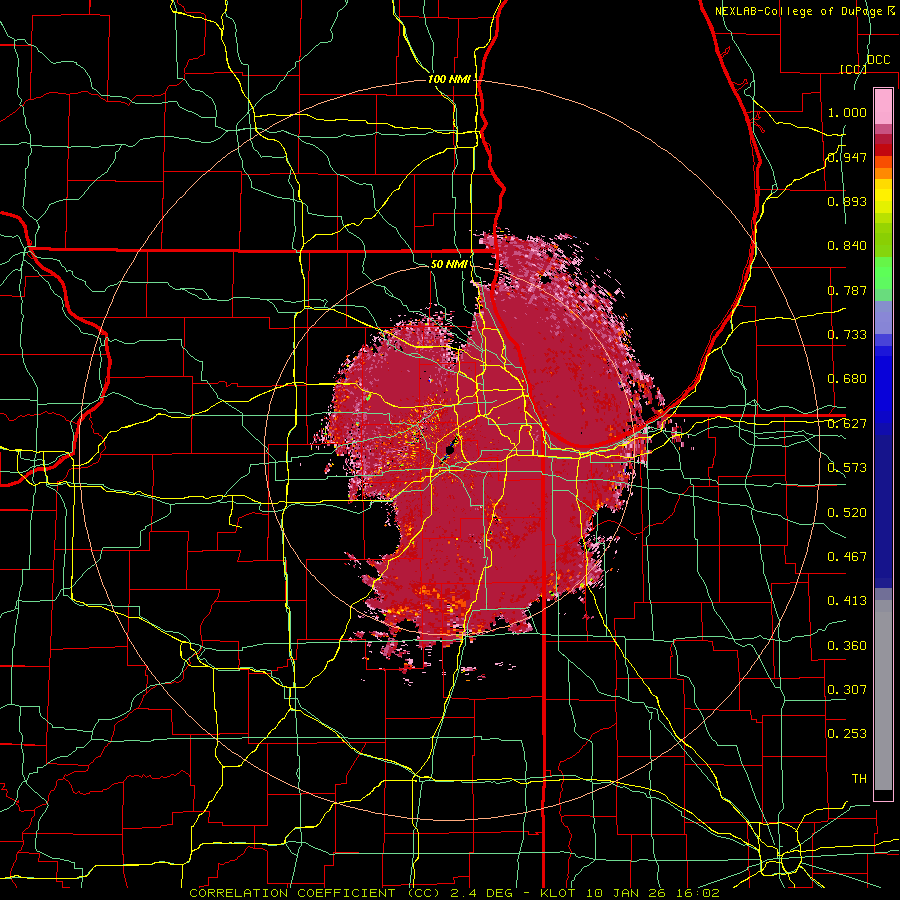
Task: Click the 0.733 scale value
Action: [x=847, y=335]
